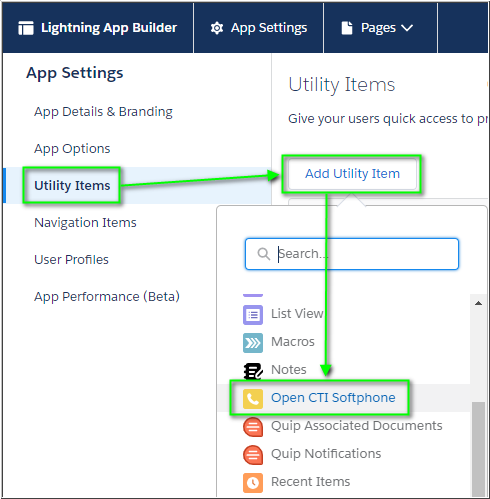Click the Quip Associated Documents icon
Screen dimensions: 490x499
coord(253,427)
